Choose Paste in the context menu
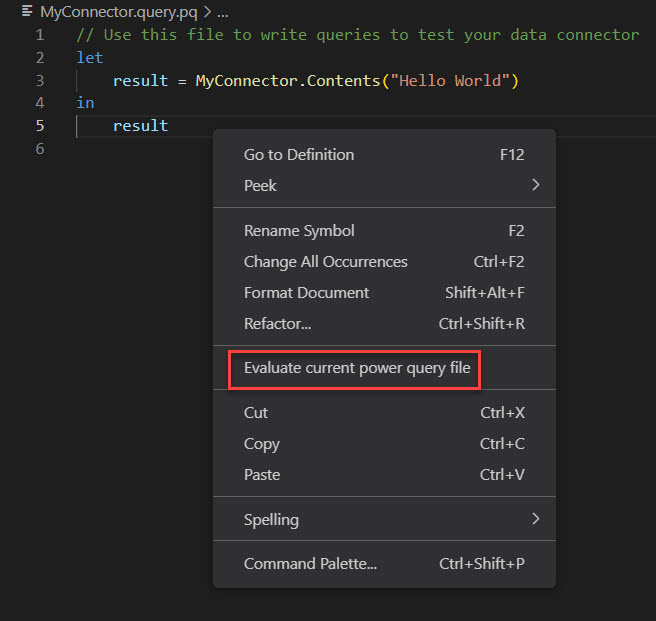The height and width of the screenshot is (621, 656). coord(384,475)
